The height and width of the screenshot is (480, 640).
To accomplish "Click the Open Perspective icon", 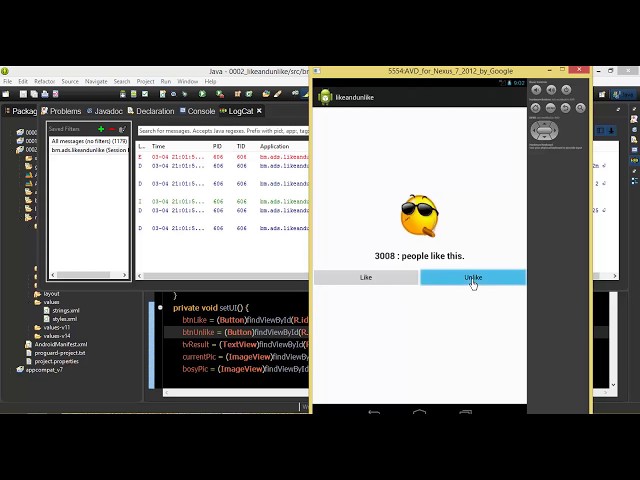I will tap(602, 94).
